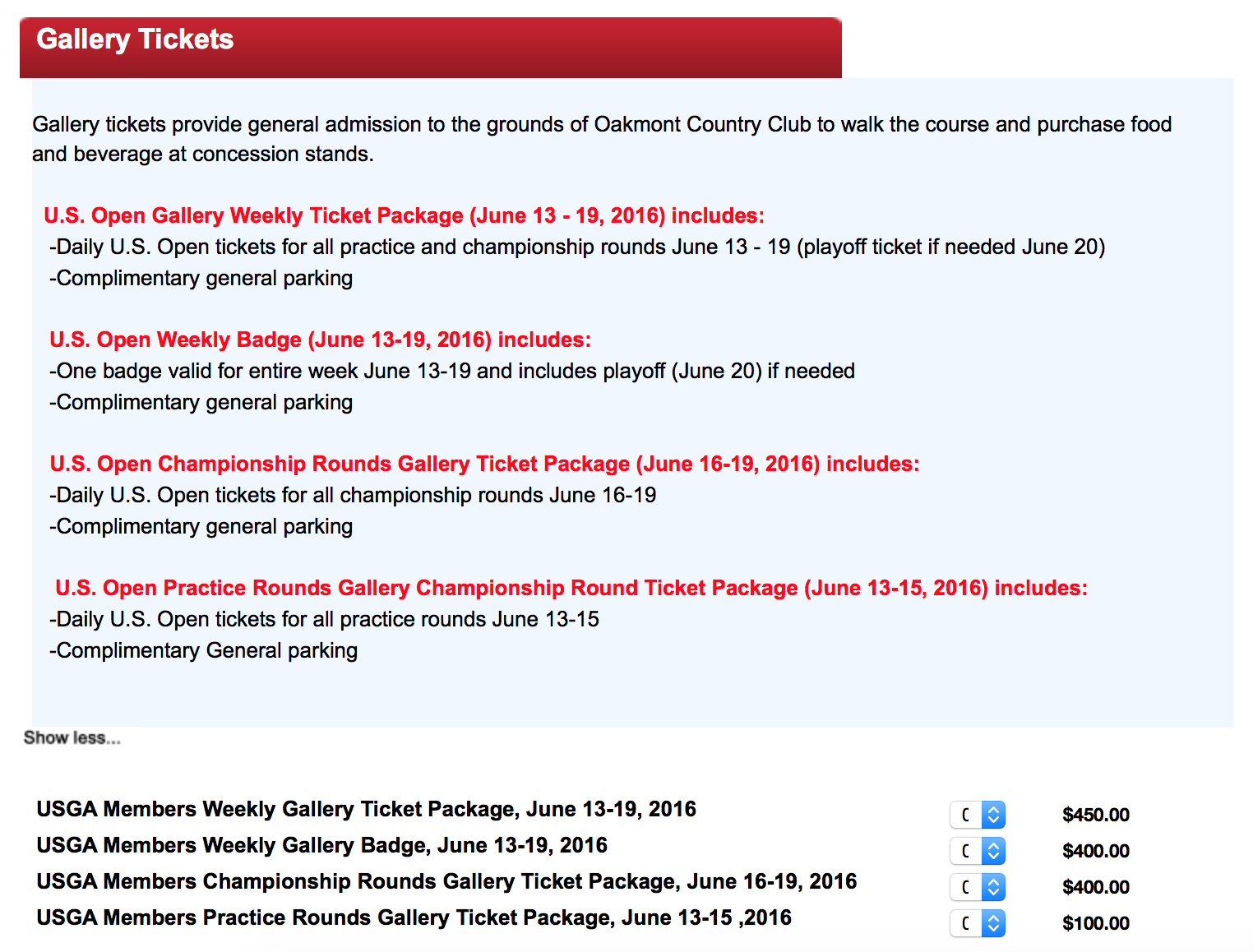
Task: Click the $100.00 price
Action: coord(1095,923)
